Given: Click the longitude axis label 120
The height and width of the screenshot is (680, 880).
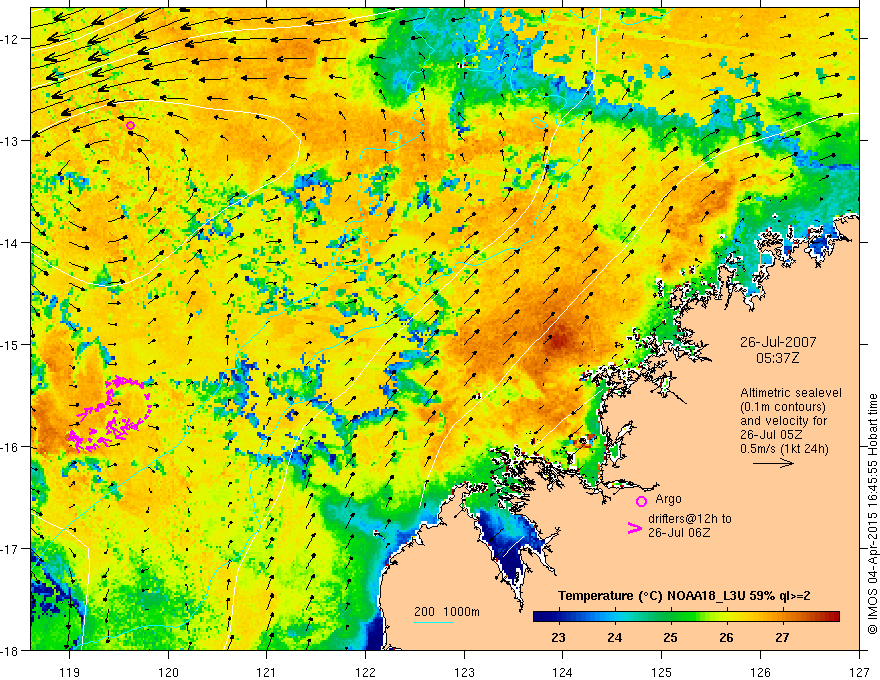Looking at the screenshot, I should click(x=168, y=672).
